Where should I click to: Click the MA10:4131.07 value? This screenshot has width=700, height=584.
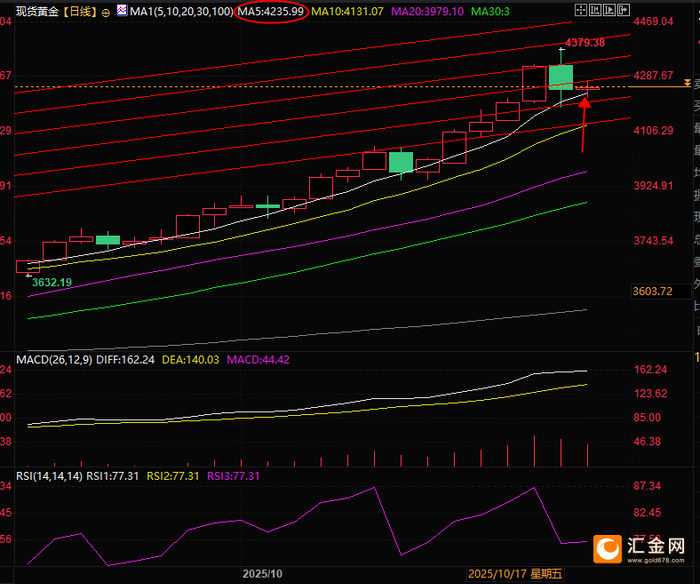point(347,11)
